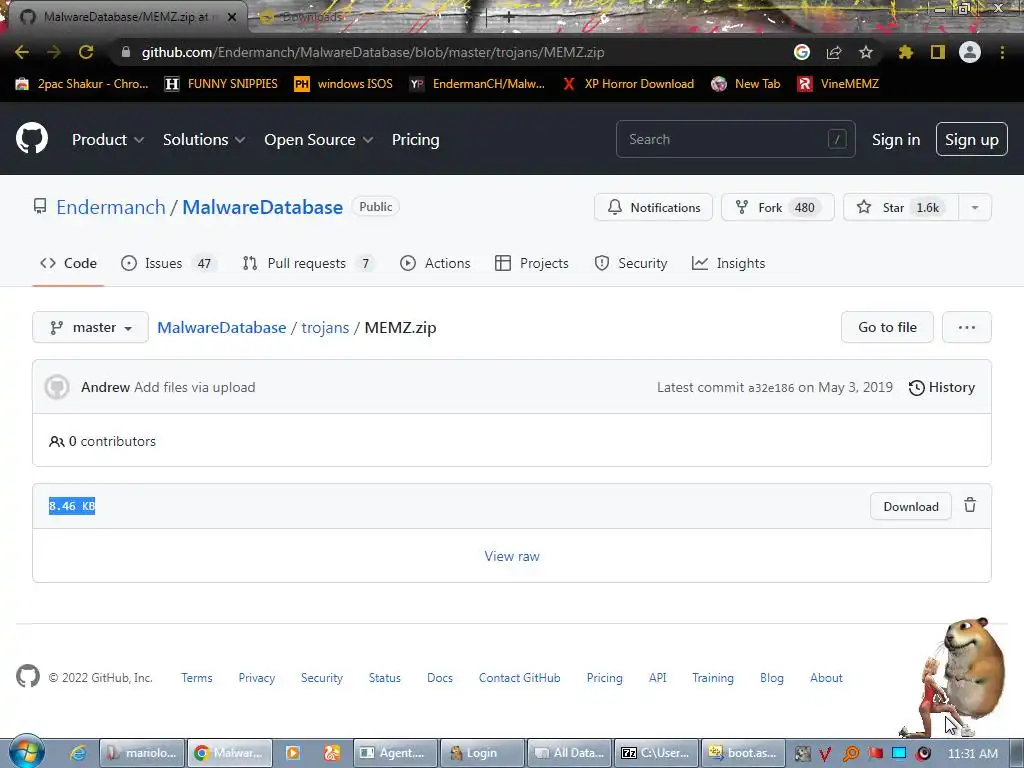The width and height of the screenshot is (1024, 768).
Task: Open the VineMEMZ bookmark
Action: (838, 84)
